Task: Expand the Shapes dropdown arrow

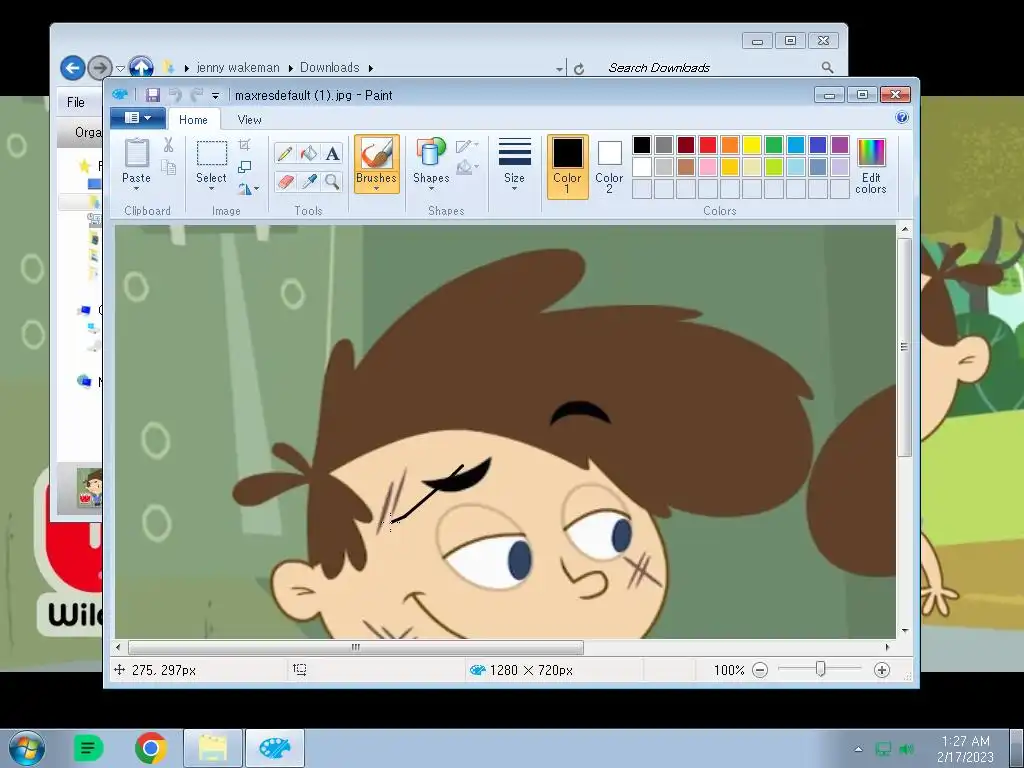Action: (431, 189)
